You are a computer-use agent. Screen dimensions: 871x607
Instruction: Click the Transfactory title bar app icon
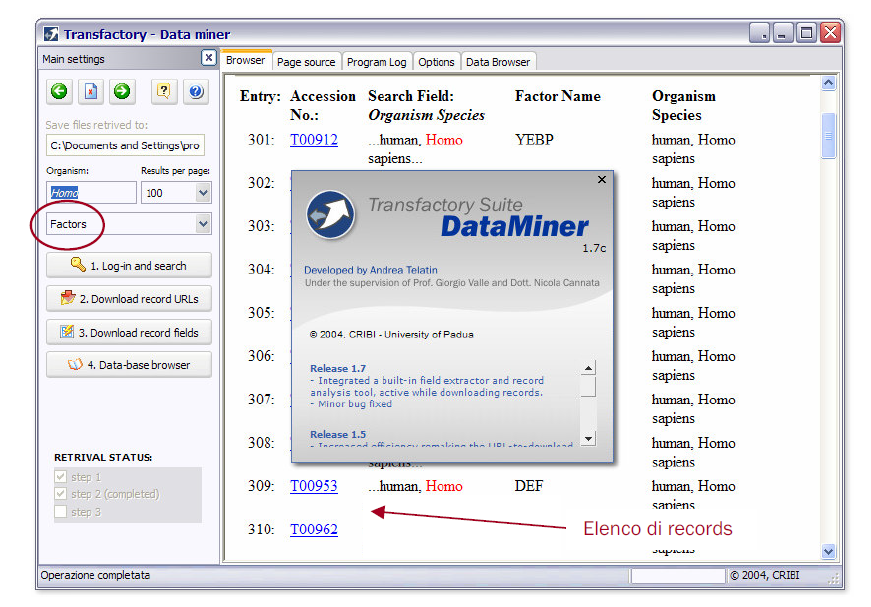(x=51, y=34)
